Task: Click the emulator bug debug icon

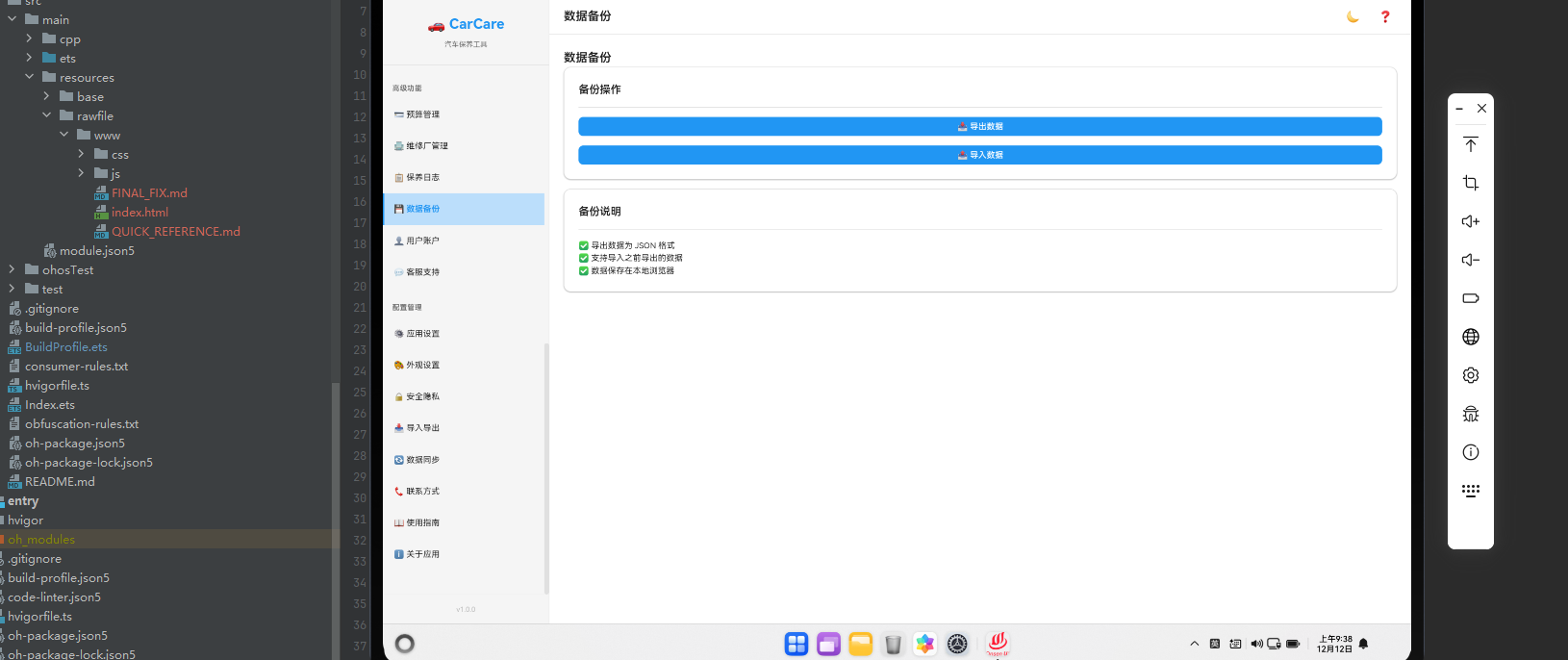Action: pos(1471,414)
